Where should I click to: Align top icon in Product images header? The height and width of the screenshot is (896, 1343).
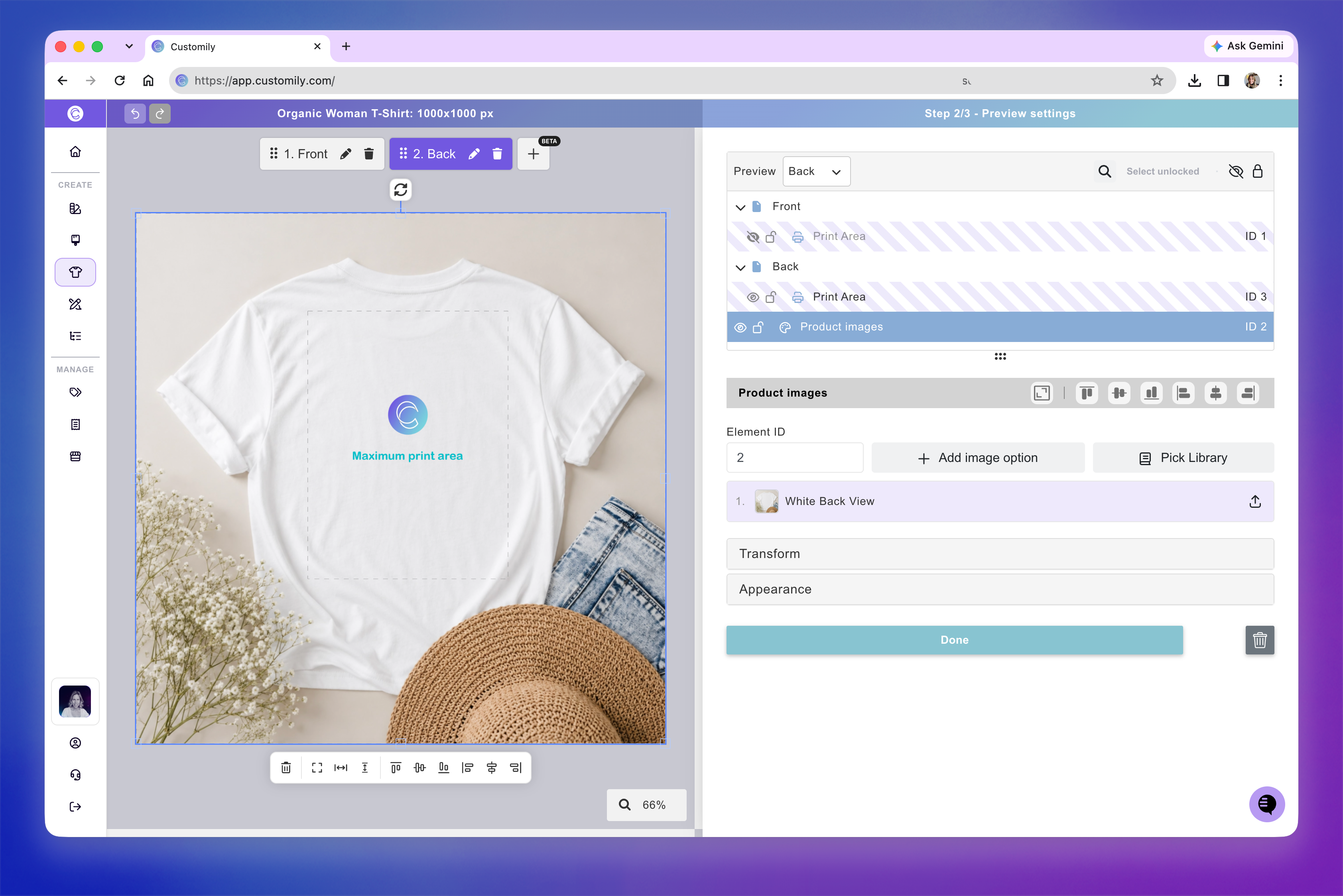[x=1087, y=393]
